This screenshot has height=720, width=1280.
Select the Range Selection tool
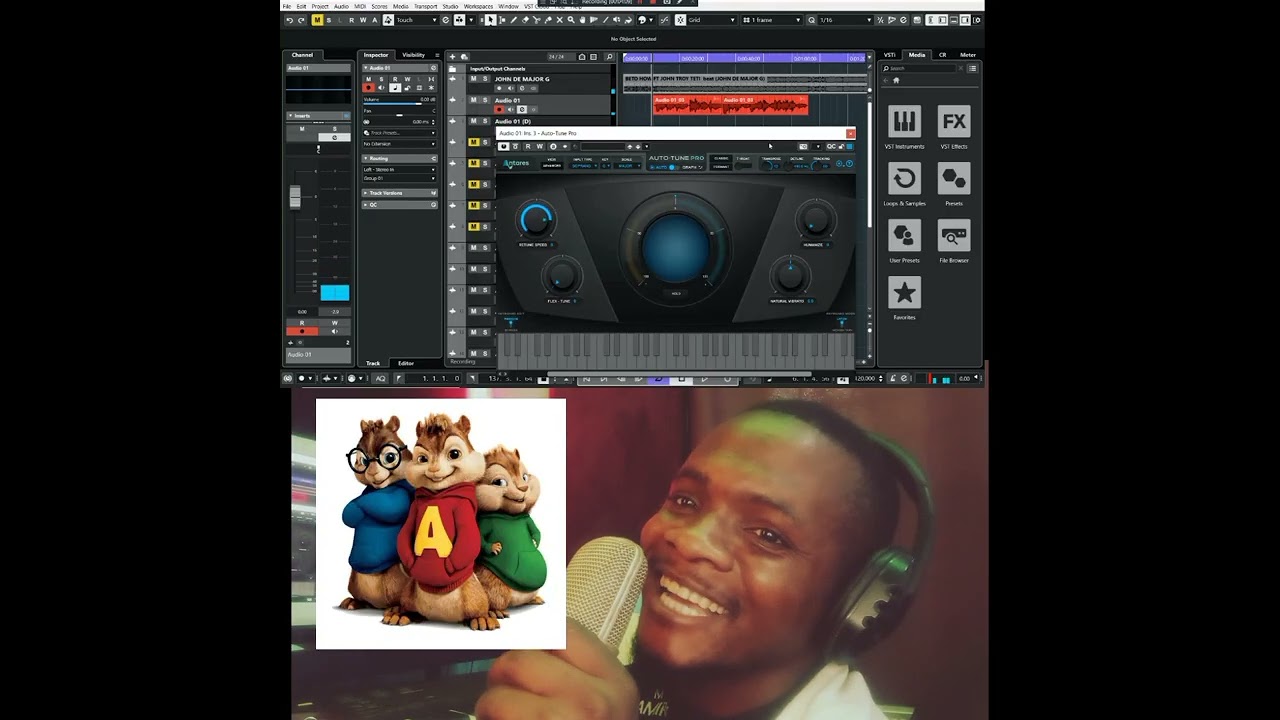pos(502,20)
